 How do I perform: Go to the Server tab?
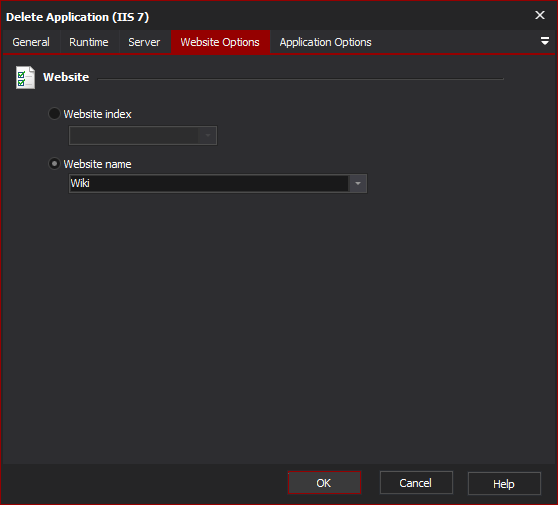[x=144, y=42]
